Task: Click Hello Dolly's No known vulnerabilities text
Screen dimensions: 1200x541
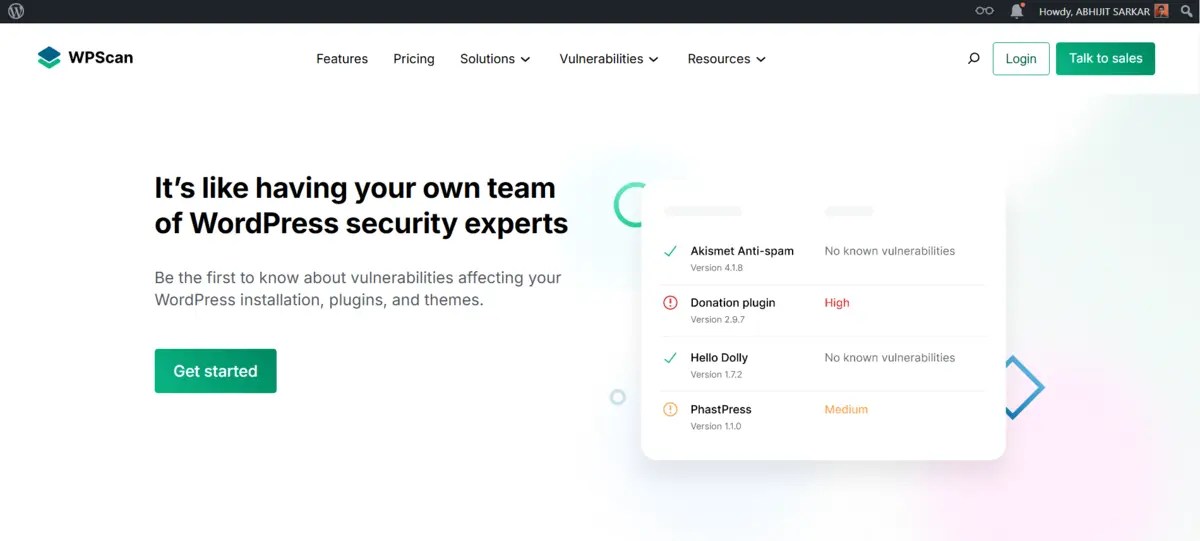Action: click(890, 357)
